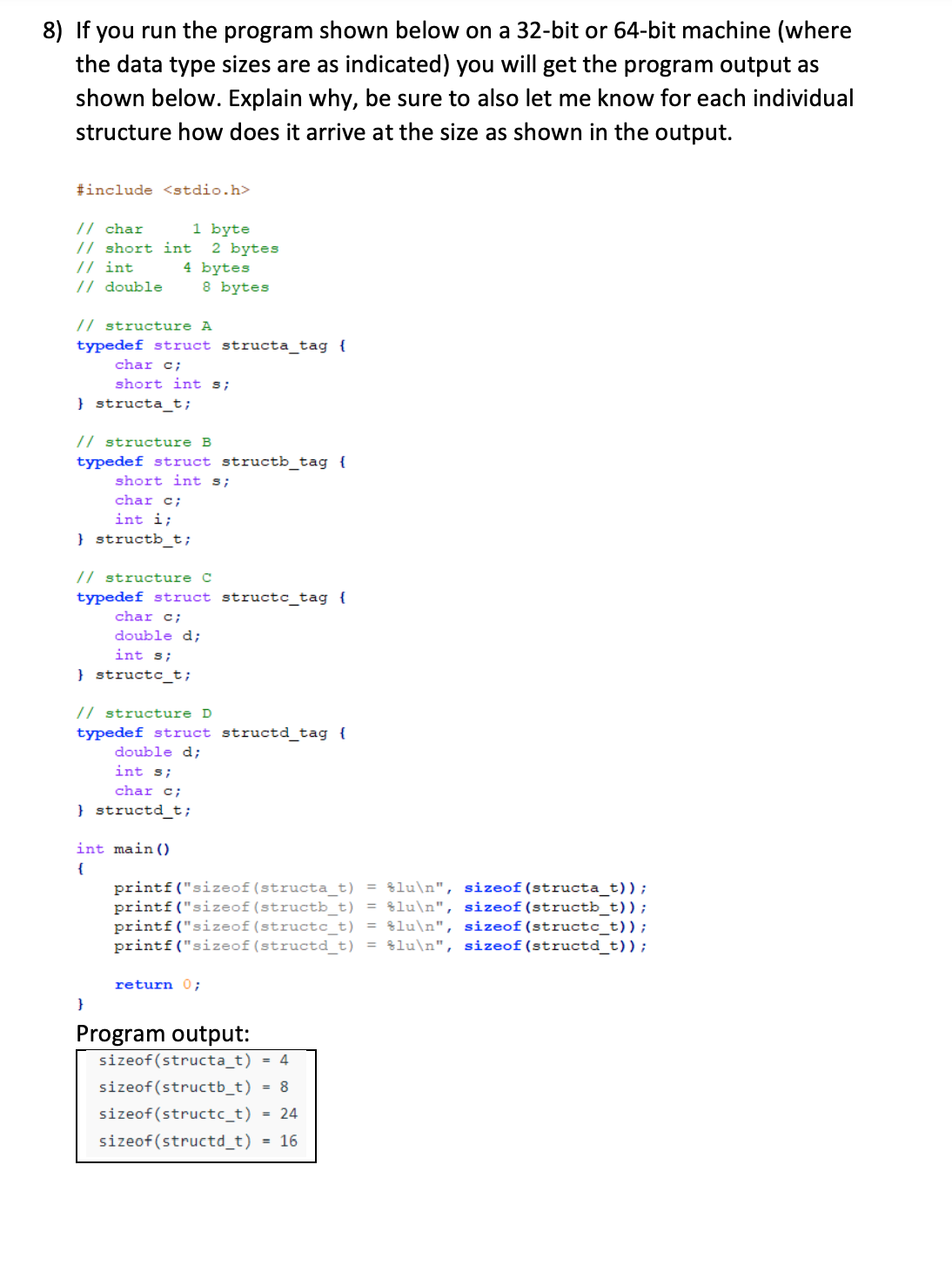Select the structure A comment
Image resolution: width=952 pixels, height=1265 pixels.
pos(144,325)
